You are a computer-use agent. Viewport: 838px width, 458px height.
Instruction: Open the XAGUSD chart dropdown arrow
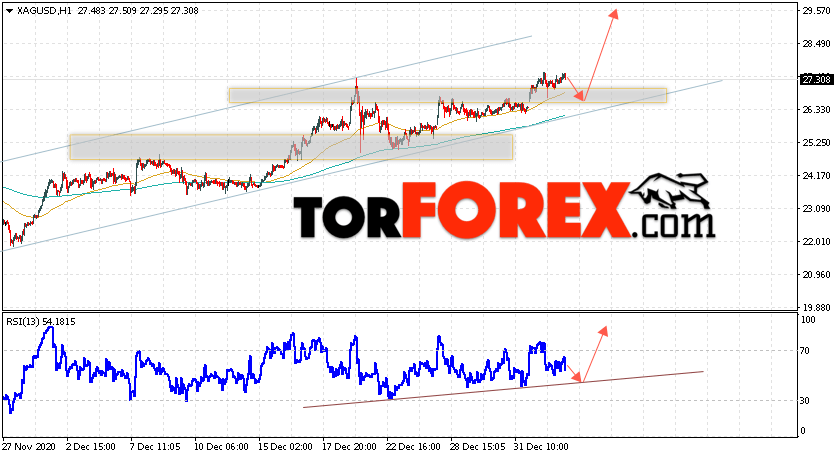coord(9,11)
